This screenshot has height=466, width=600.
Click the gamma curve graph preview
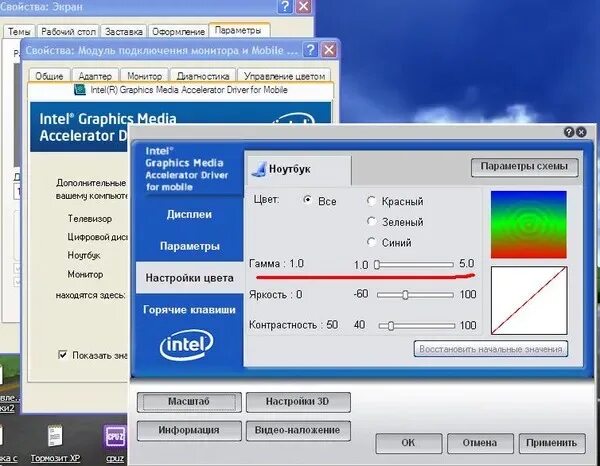pyautogui.click(x=529, y=300)
